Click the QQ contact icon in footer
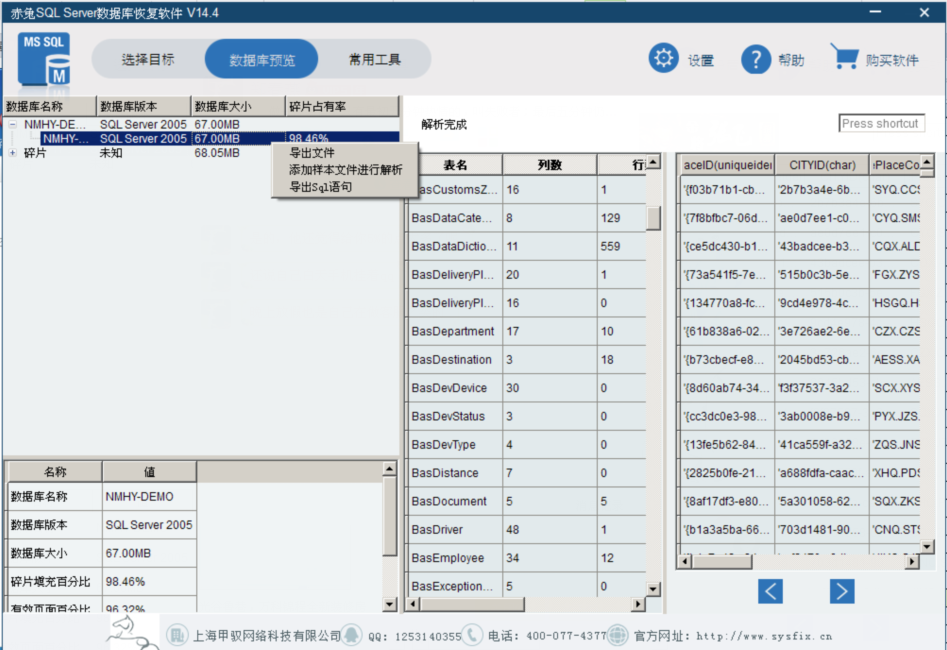The width and height of the screenshot is (947, 650). 352,635
